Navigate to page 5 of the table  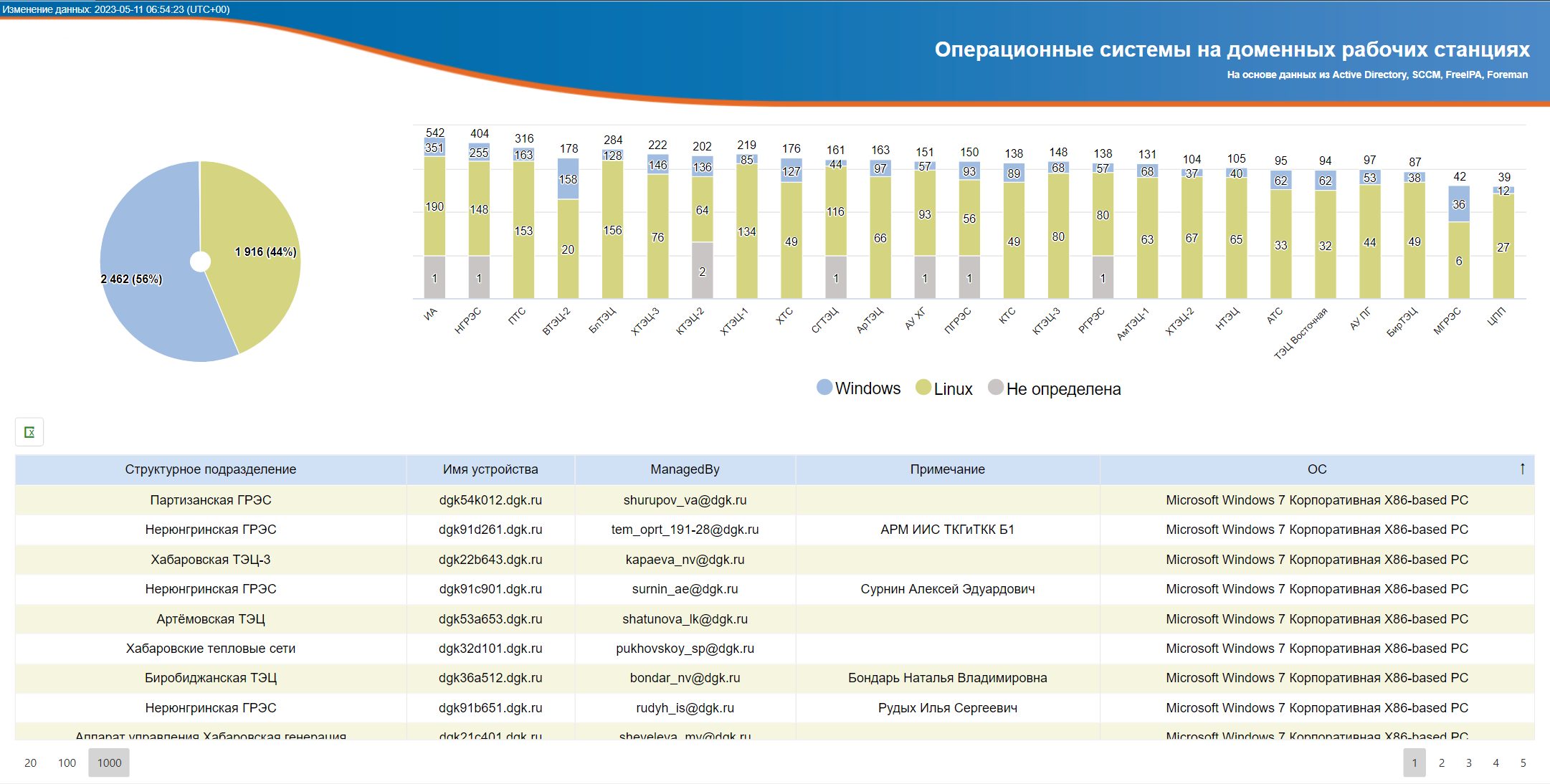pos(1523,763)
